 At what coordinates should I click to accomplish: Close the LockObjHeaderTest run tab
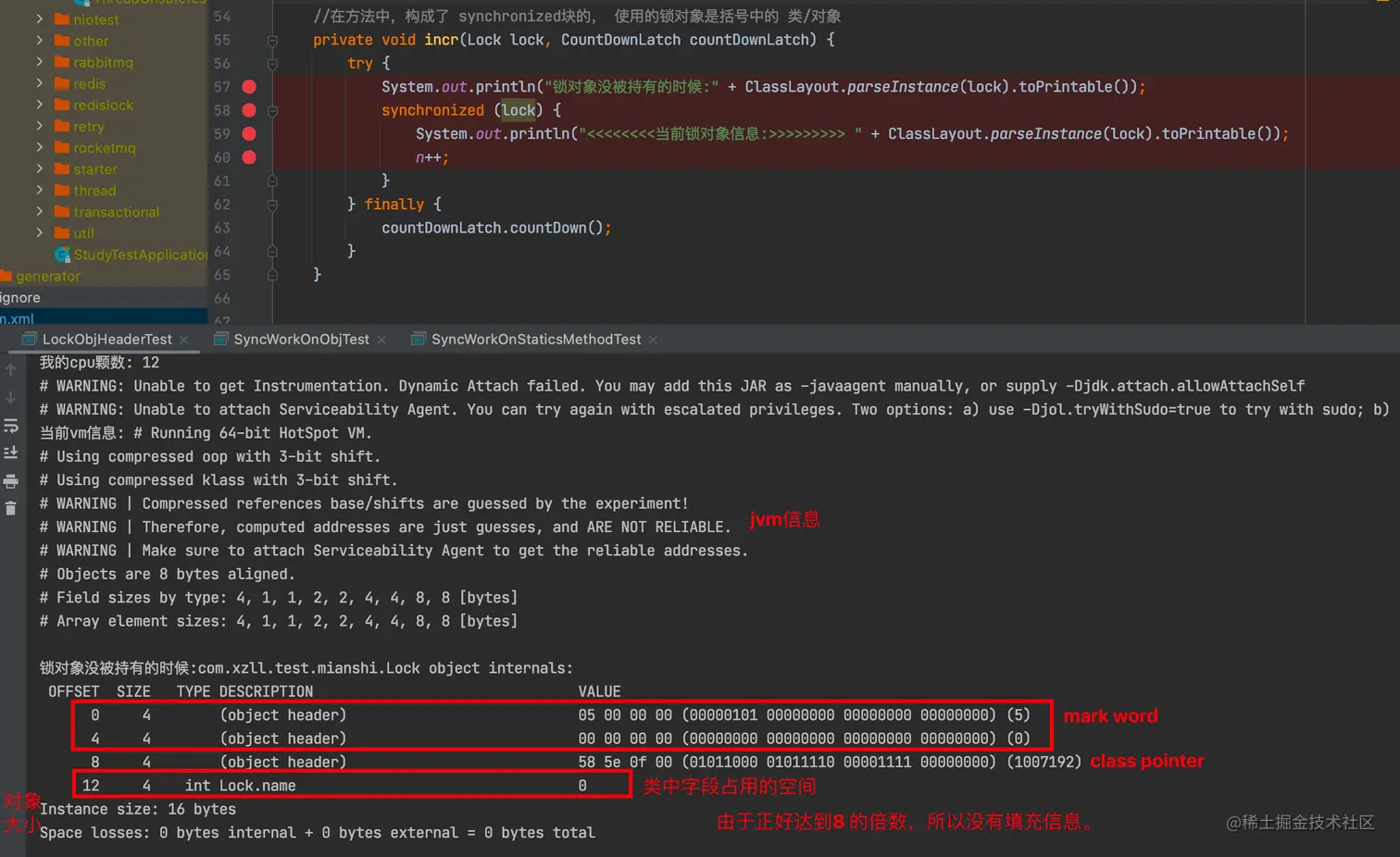(x=183, y=341)
